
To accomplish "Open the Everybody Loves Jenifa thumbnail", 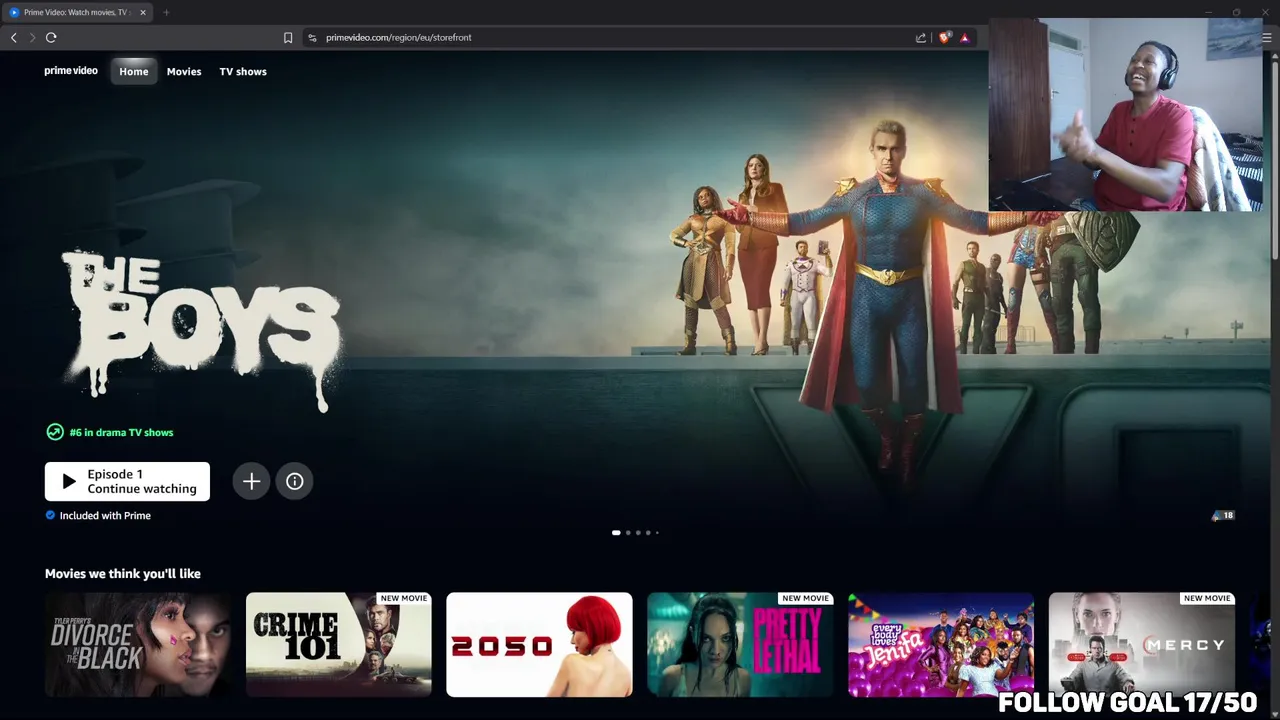I will pos(941,644).
